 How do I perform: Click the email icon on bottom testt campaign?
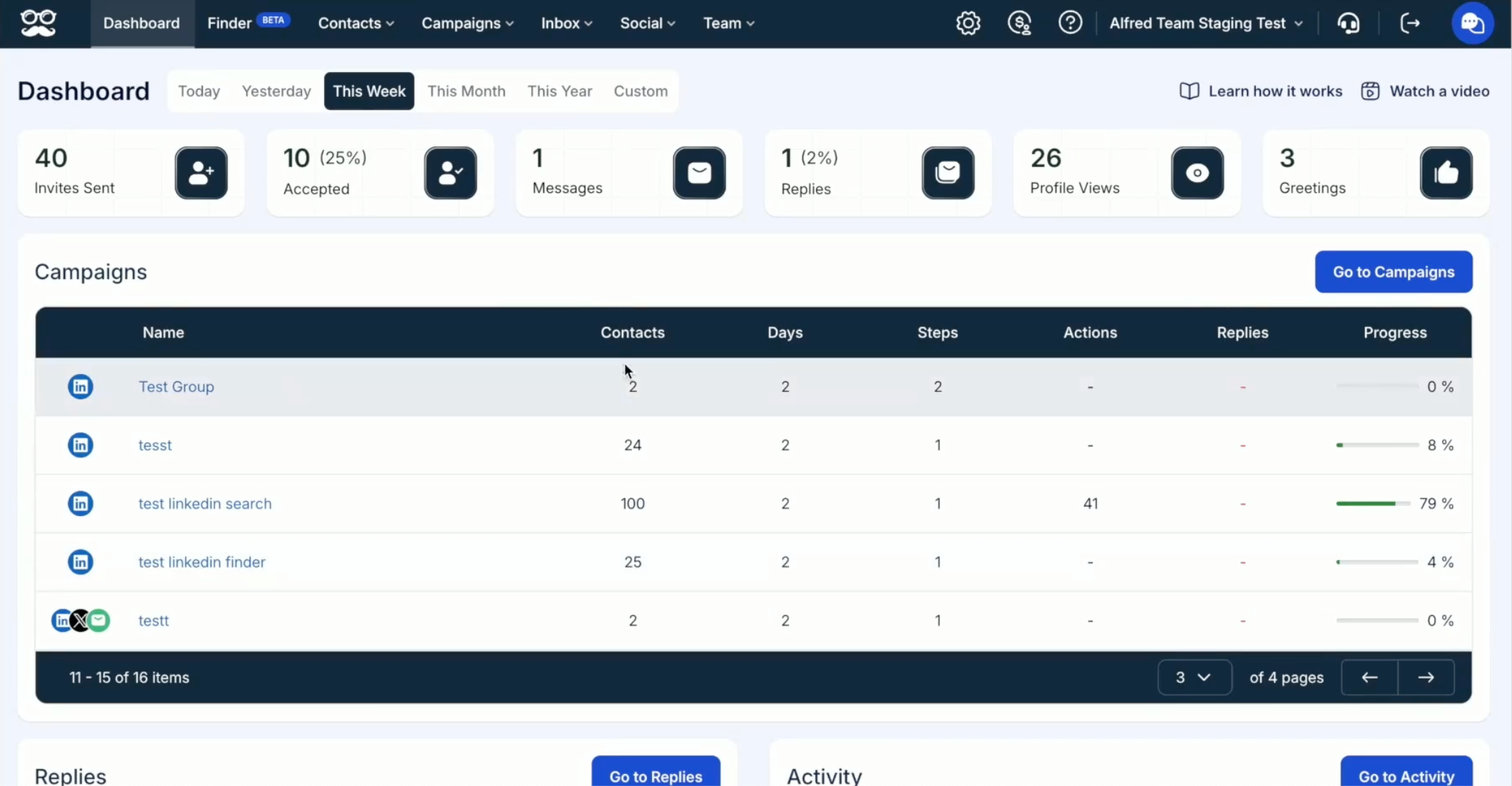coord(98,620)
